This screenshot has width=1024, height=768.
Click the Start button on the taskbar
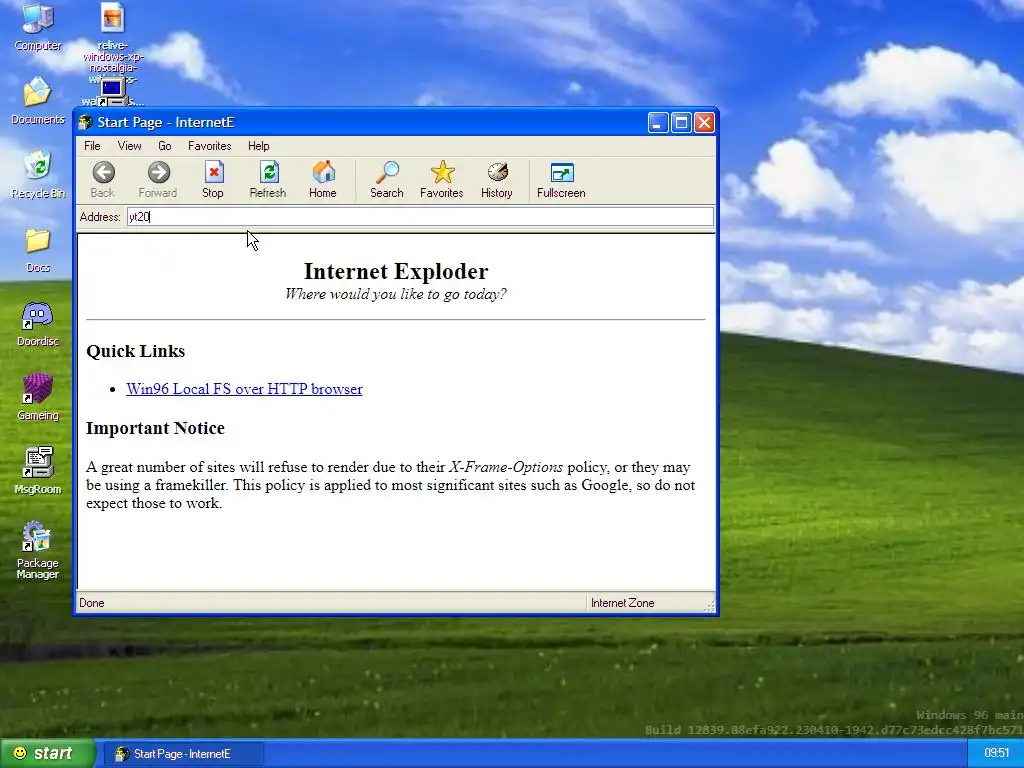46,754
